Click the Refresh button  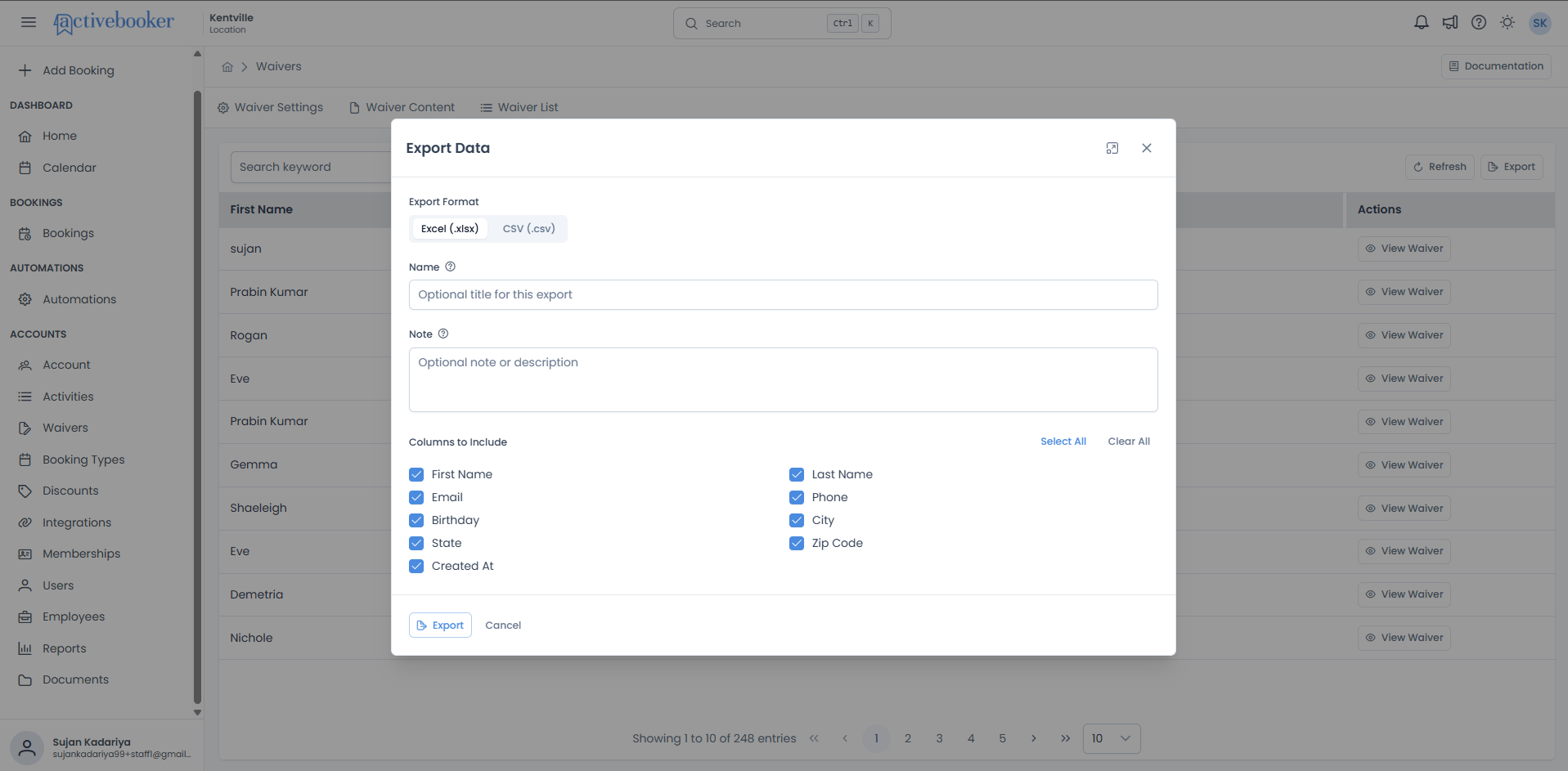pyautogui.click(x=1440, y=167)
